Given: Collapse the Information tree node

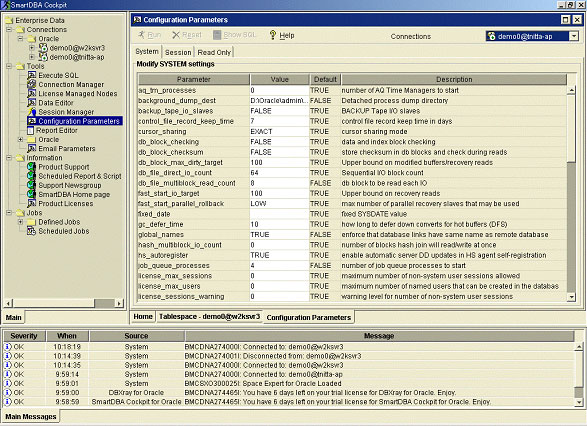Looking at the screenshot, I should tap(9, 158).
